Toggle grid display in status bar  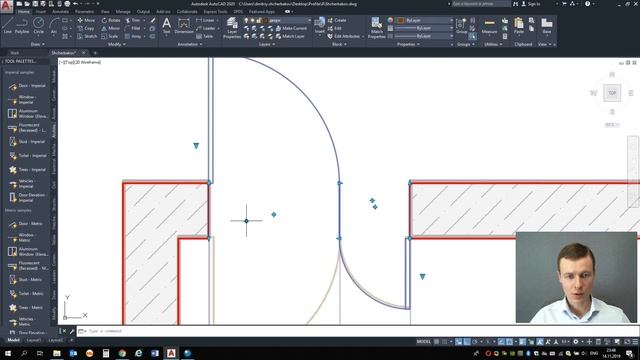click(436, 342)
